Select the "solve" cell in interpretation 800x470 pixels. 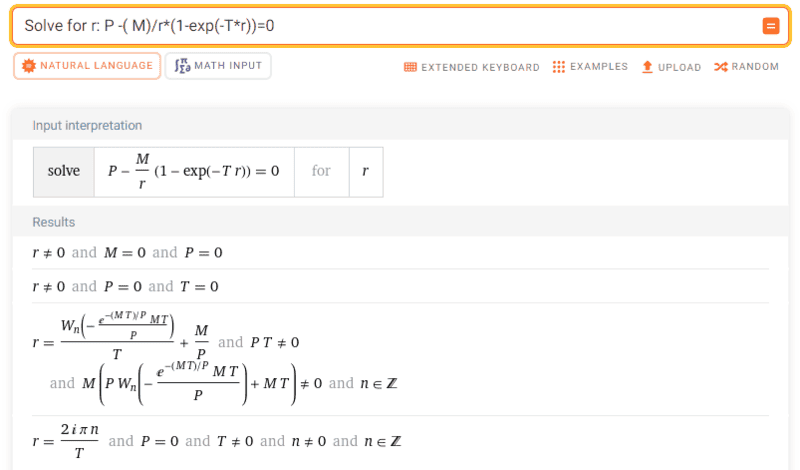point(63,171)
